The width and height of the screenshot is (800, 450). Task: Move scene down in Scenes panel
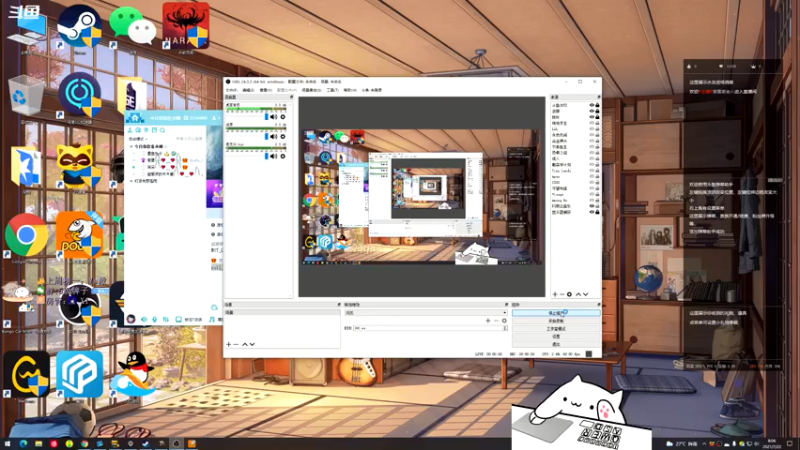252,344
